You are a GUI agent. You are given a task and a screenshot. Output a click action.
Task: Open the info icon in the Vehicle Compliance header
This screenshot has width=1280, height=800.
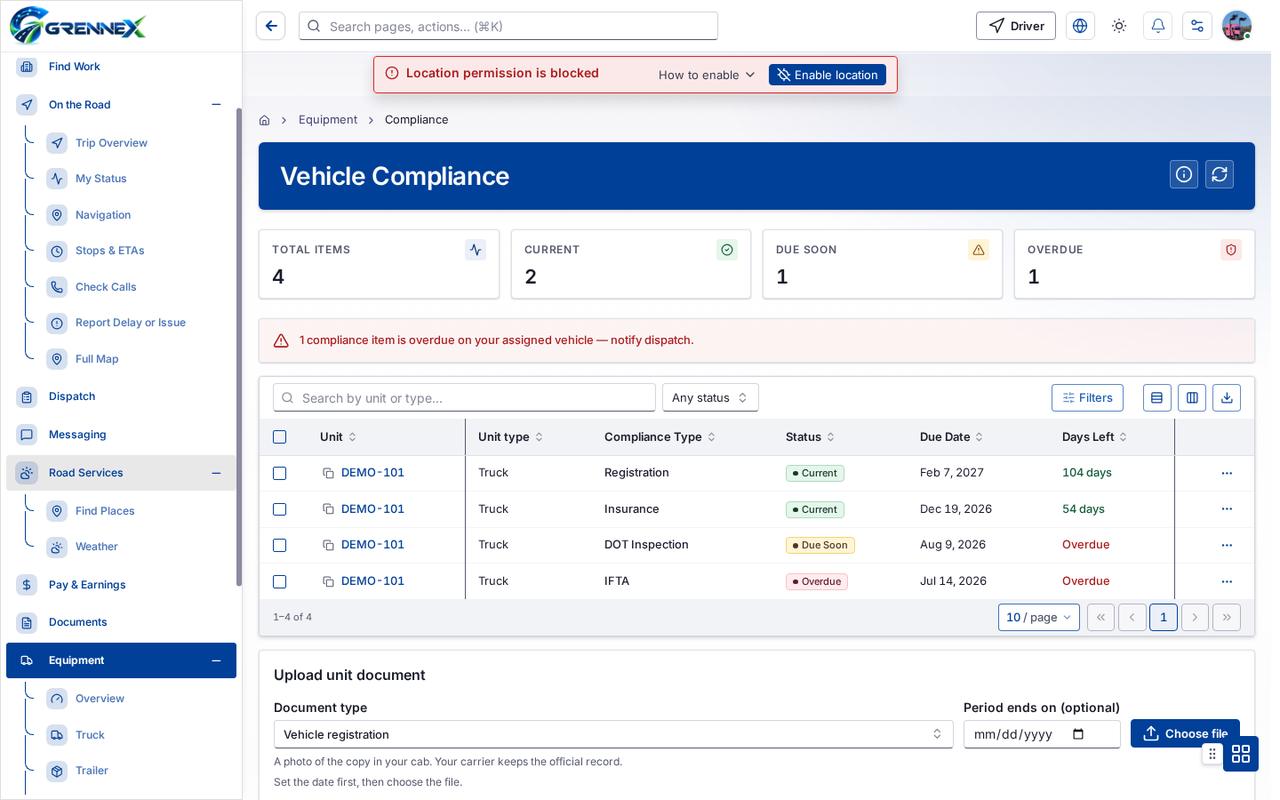click(1184, 174)
